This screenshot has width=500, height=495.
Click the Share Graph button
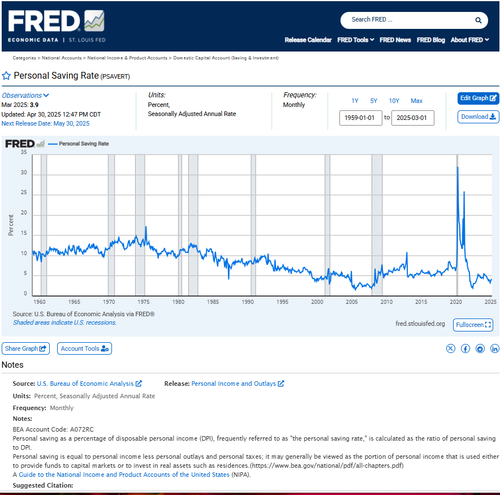[26, 349]
